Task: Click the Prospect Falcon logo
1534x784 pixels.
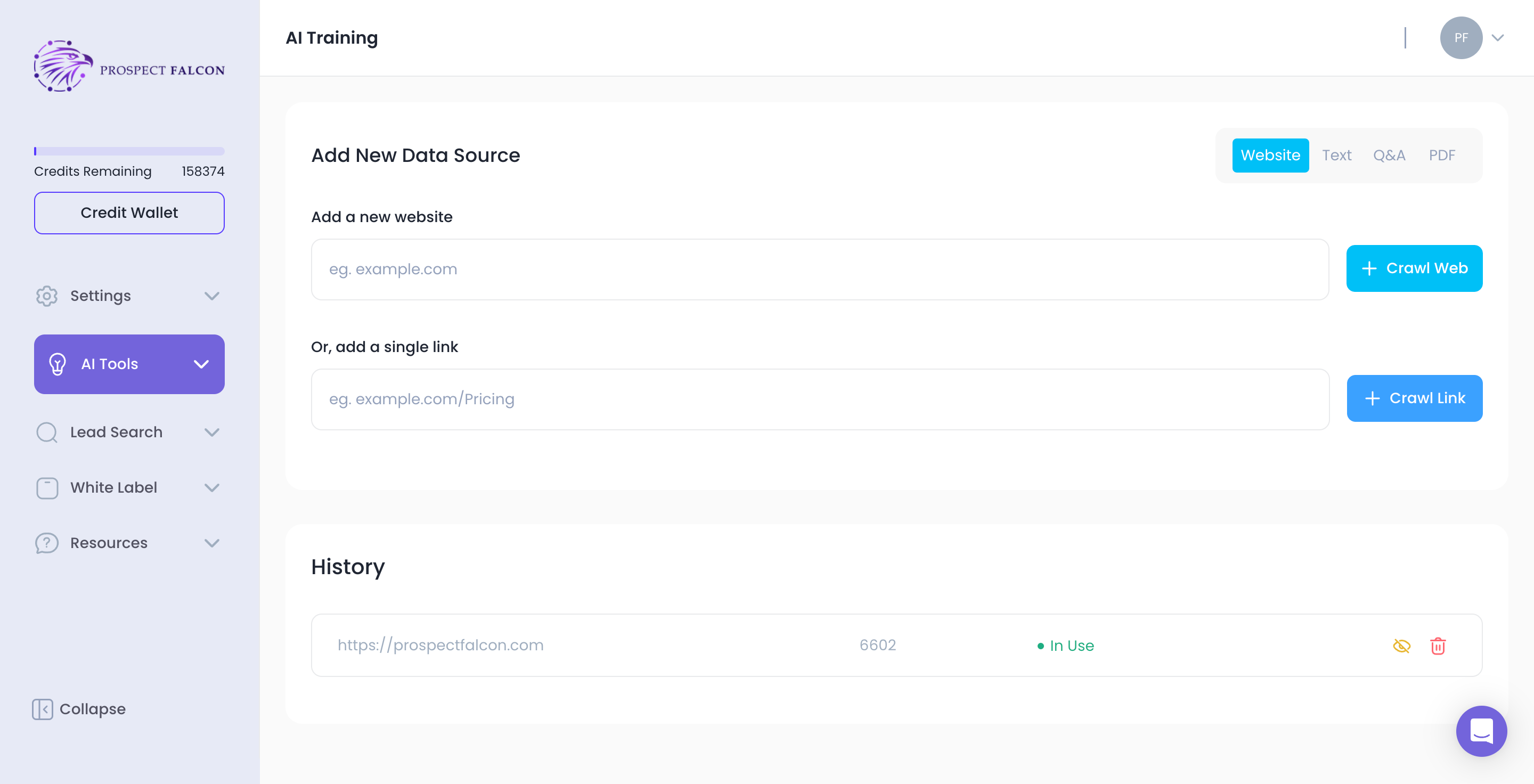Action: (x=128, y=67)
